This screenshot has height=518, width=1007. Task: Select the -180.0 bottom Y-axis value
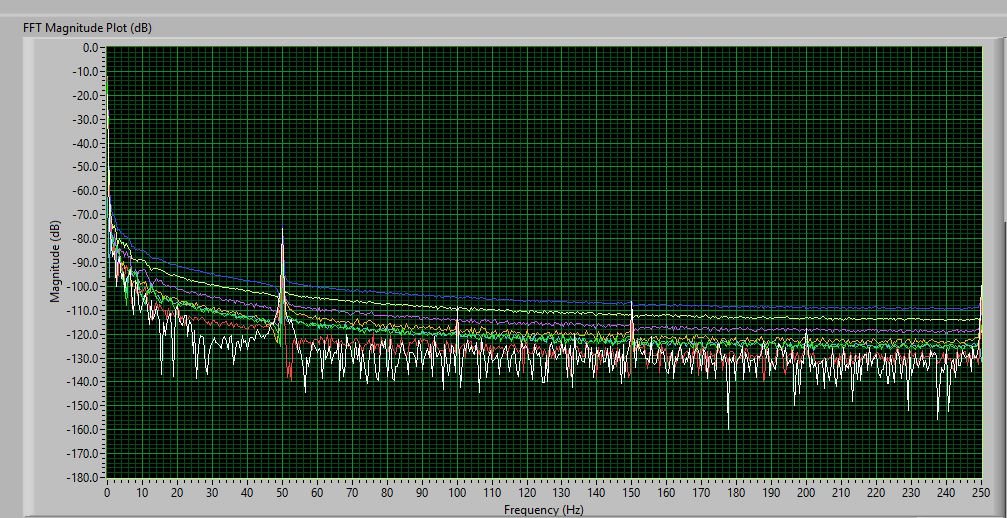tap(84, 477)
